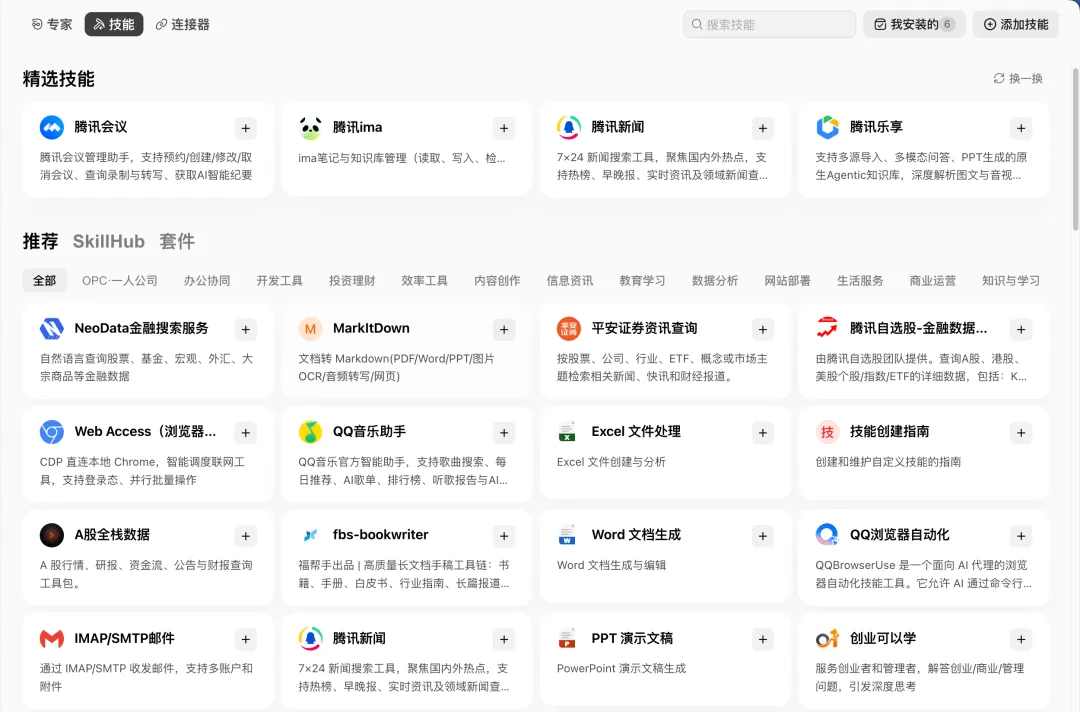Click the 平安证券资讯查询 icon
The height and width of the screenshot is (712, 1080).
click(x=569, y=328)
